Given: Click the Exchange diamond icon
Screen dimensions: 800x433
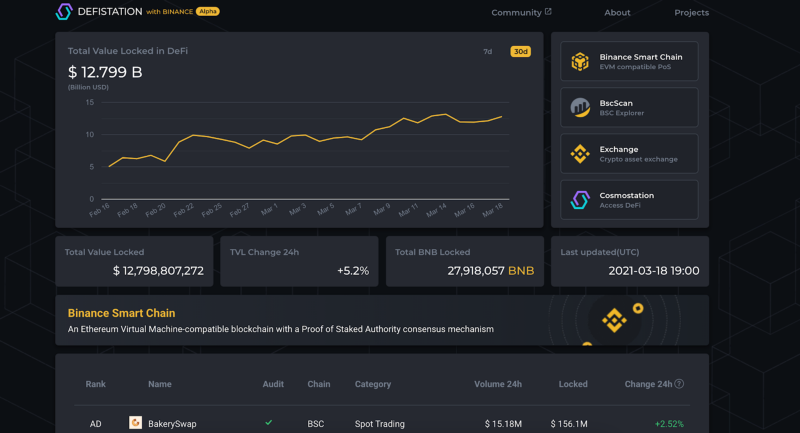Looking at the screenshot, I should pos(580,154).
